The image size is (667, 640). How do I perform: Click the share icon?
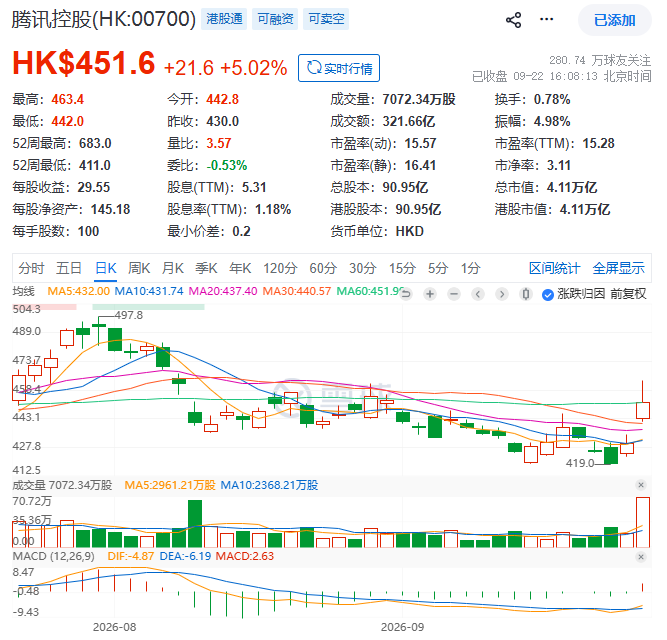click(513, 20)
